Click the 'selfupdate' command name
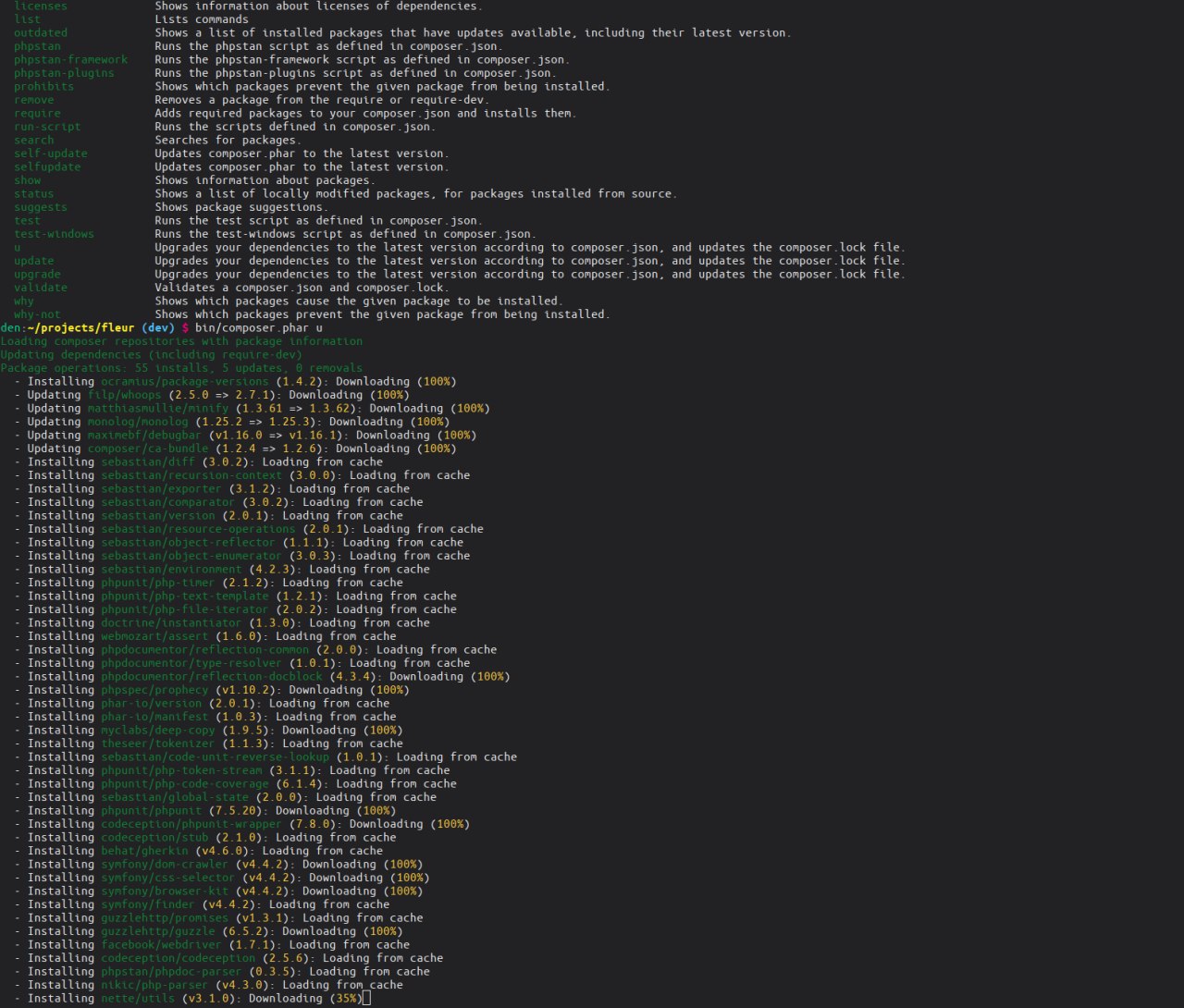This screenshot has height=1008, width=1184. pyautogui.click(x=47, y=167)
